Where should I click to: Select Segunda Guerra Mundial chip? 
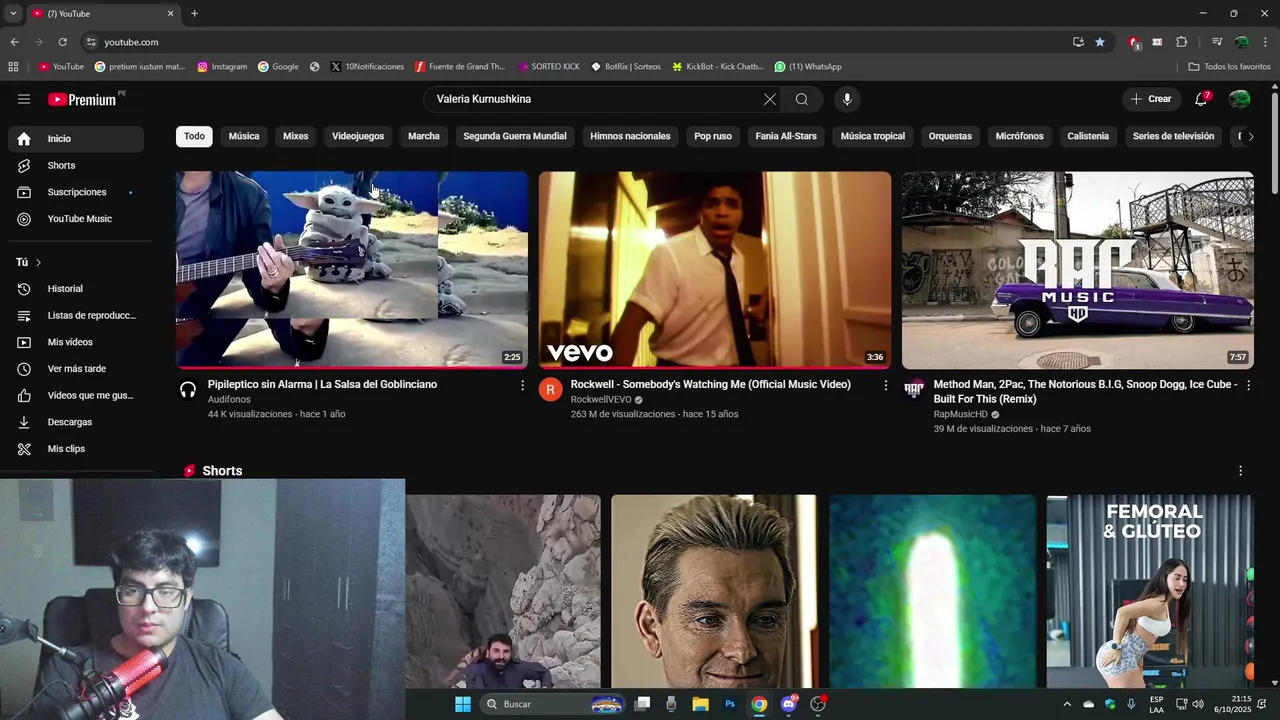(x=515, y=136)
